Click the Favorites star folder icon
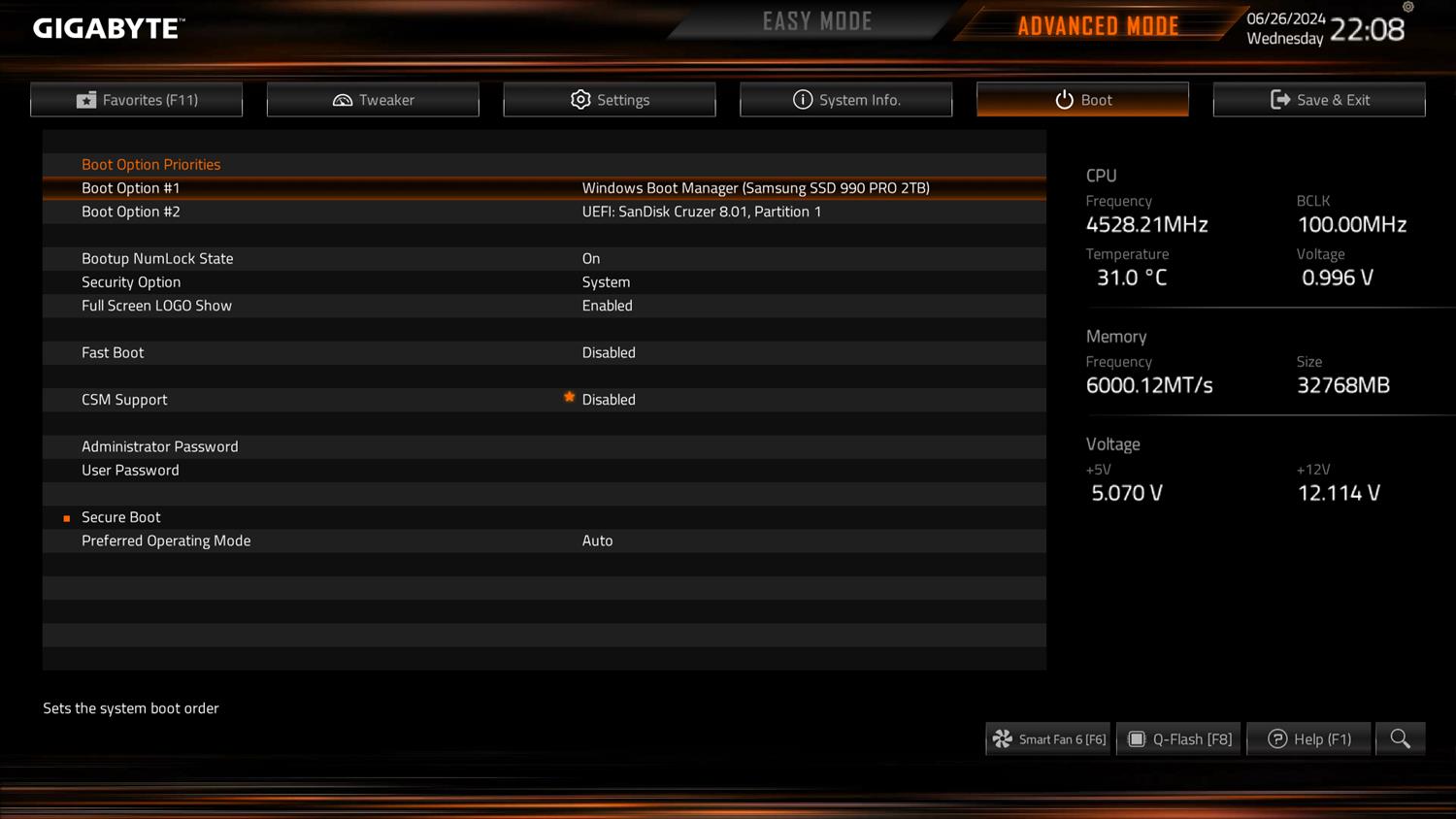The height and width of the screenshot is (819, 1456). coord(86,100)
